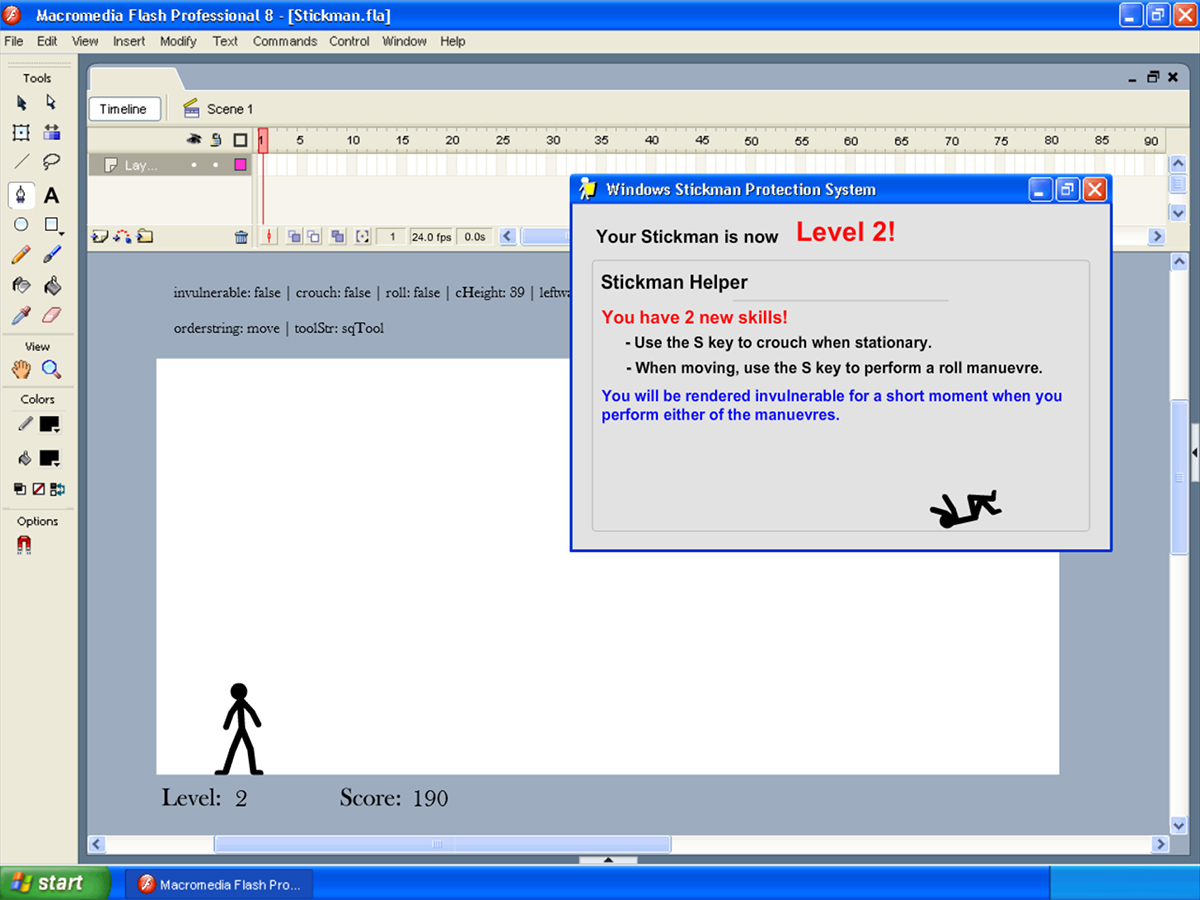Choose the Brush tool
The height and width of the screenshot is (900, 1200).
pyautogui.click(x=52, y=255)
